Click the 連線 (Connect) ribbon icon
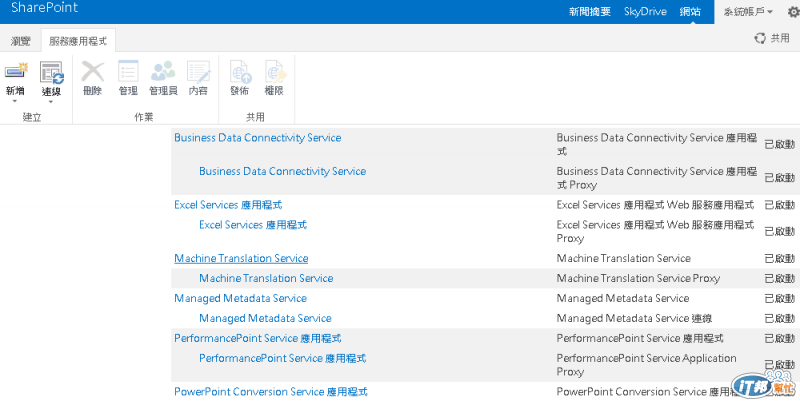Screen dimensions: 800x405 pyautogui.click(x=51, y=72)
